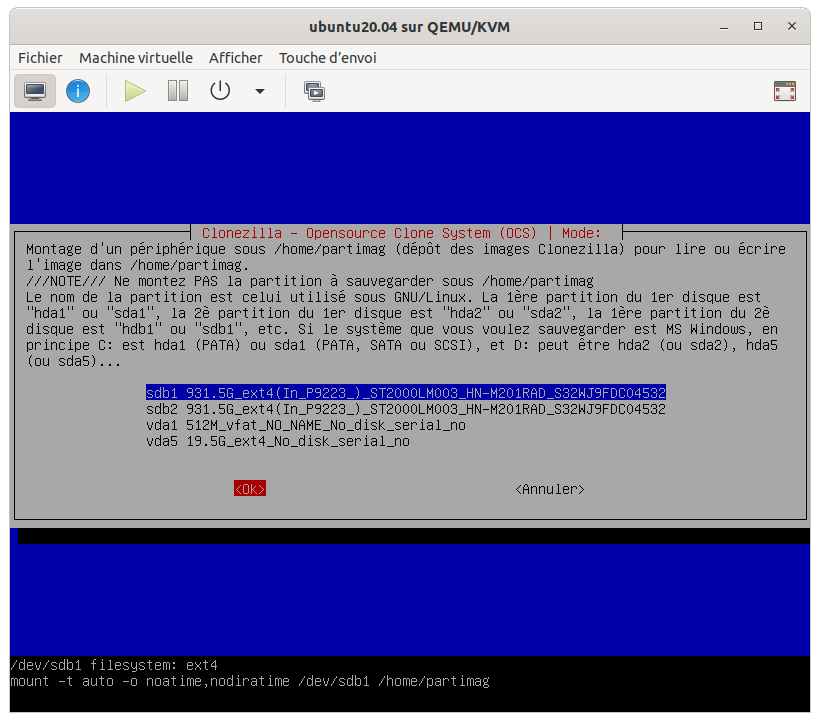Open the Afficher menu
The width and height of the screenshot is (820, 722).
pos(235,58)
